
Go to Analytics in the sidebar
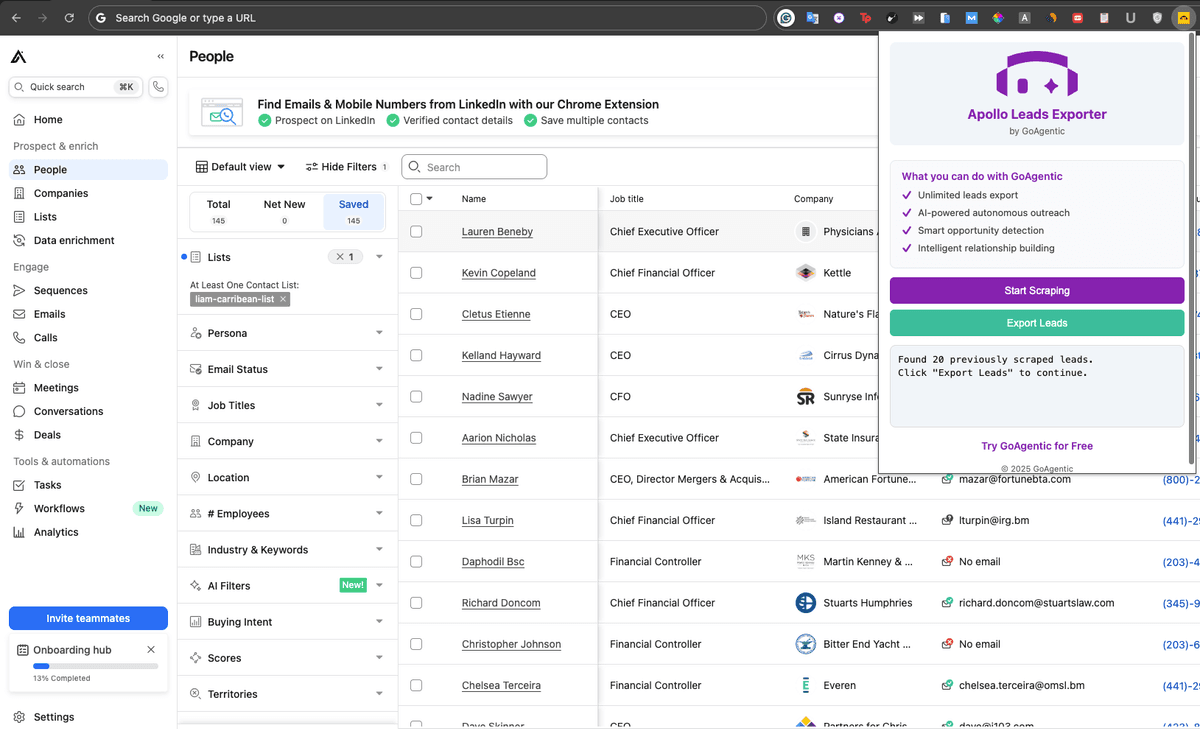tap(56, 532)
